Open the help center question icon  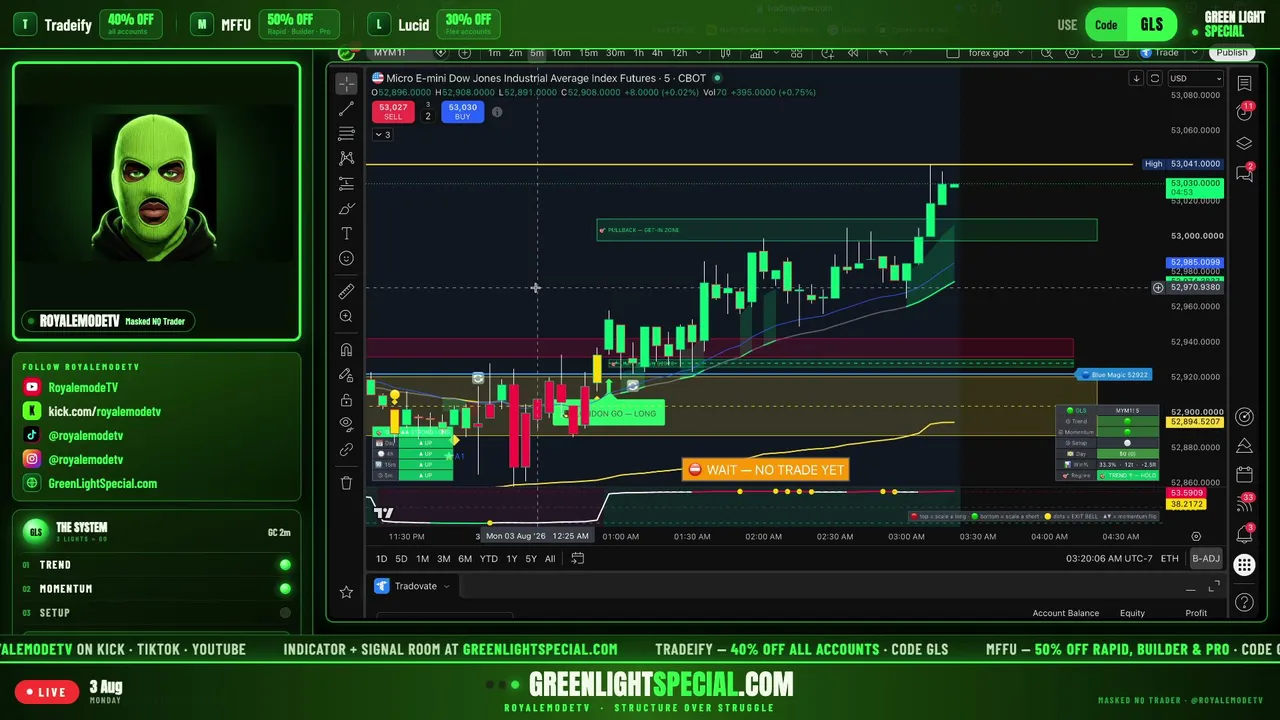pyautogui.click(x=1244, y=602)
